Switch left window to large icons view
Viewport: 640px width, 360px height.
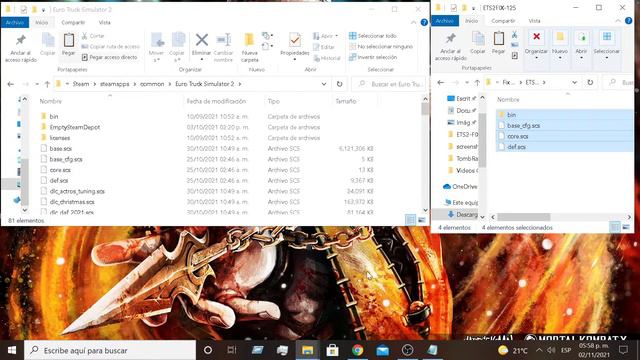[x=422, y=220]
